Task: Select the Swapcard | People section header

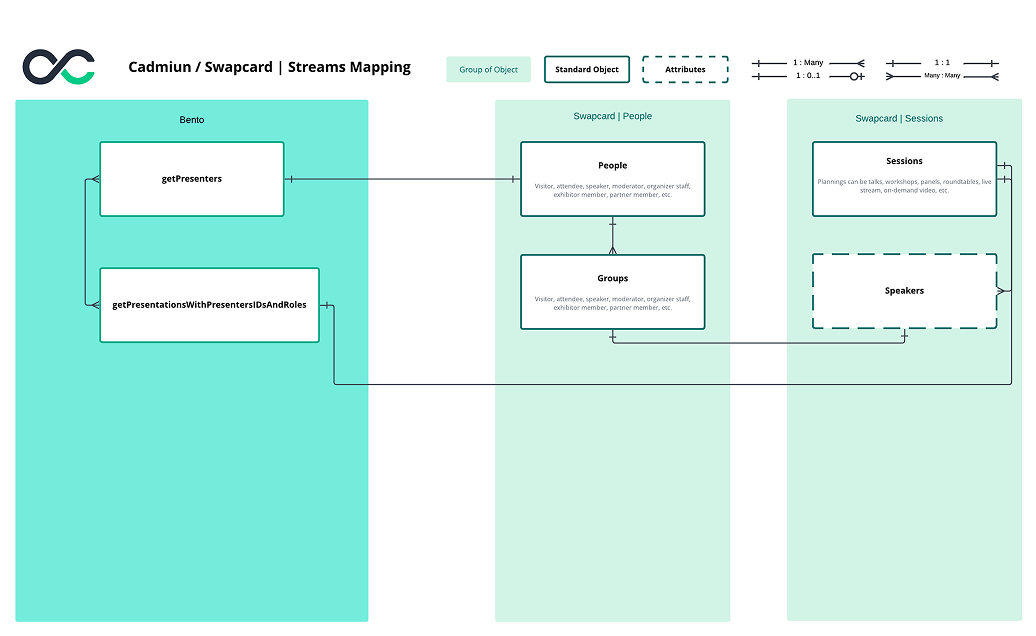Action: 612,115
